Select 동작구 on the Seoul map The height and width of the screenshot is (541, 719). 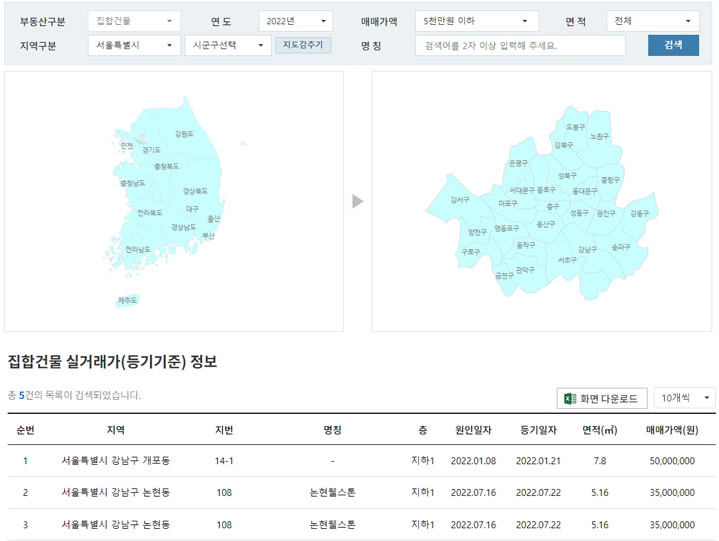point(525,245)
